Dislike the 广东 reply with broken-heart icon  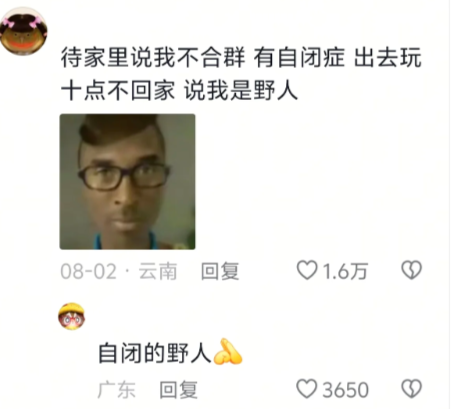click(412, 389)
